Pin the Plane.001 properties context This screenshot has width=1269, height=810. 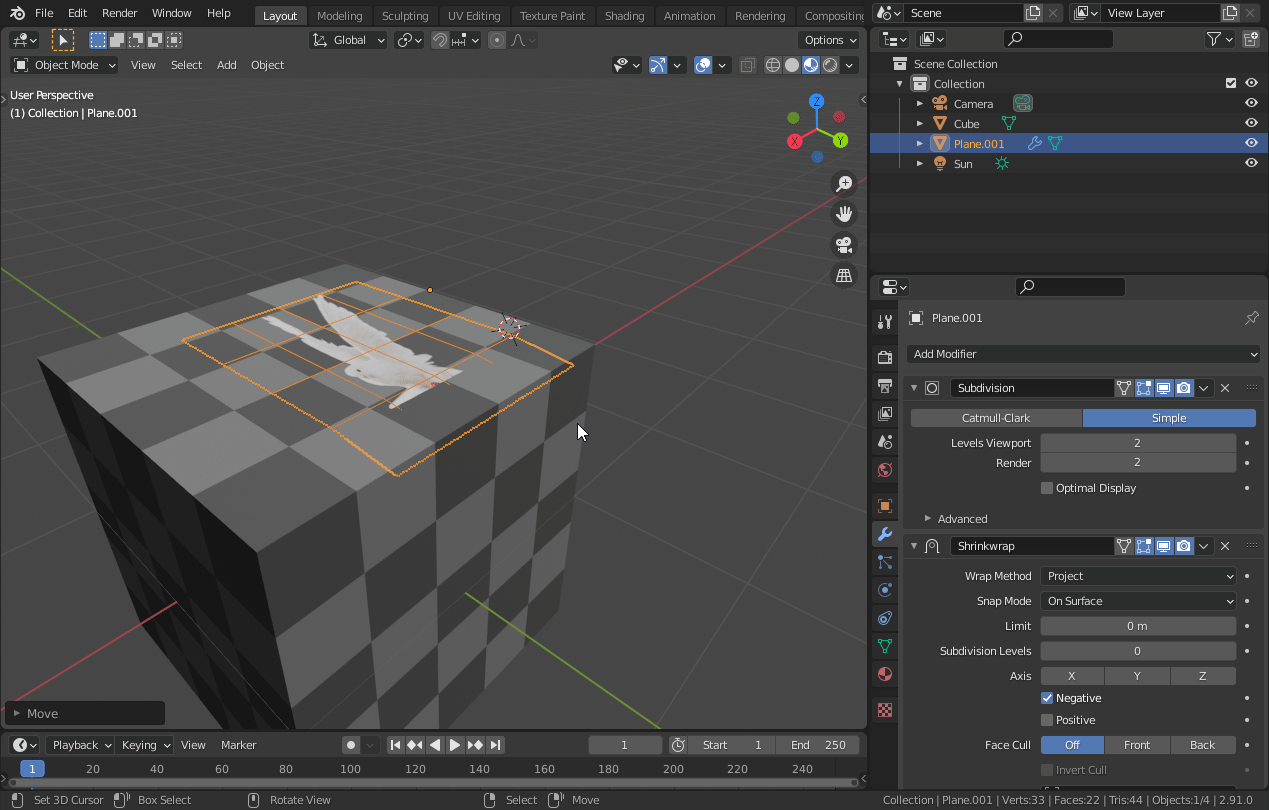tap(1251, 318)
